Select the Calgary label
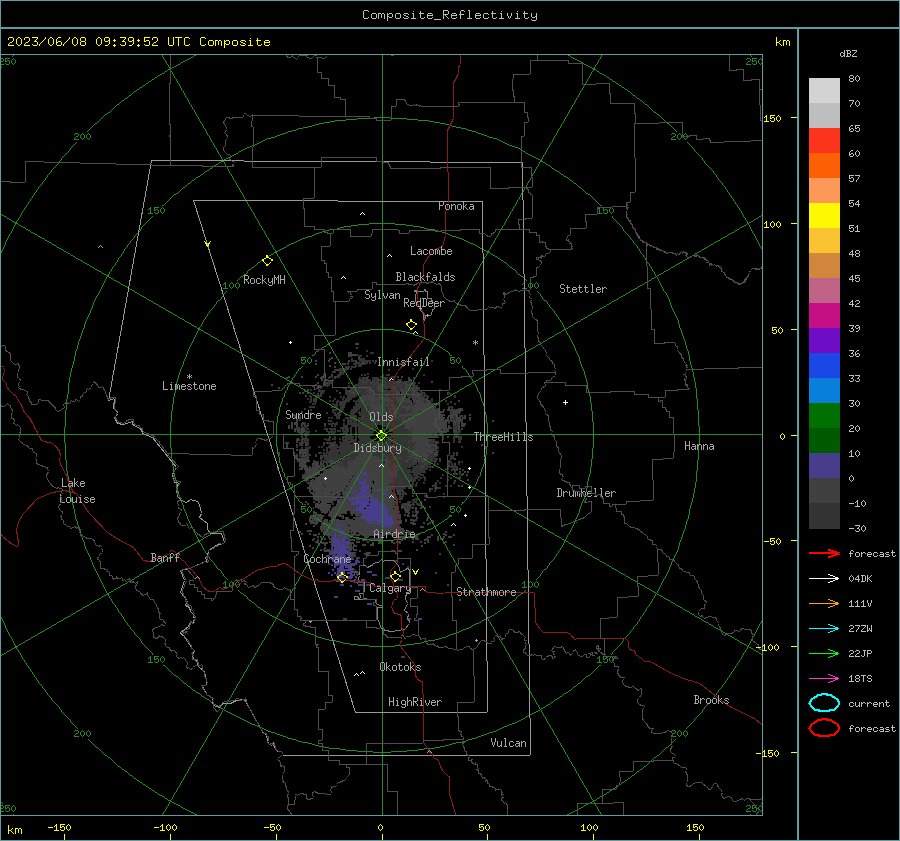 pos(390,588)
